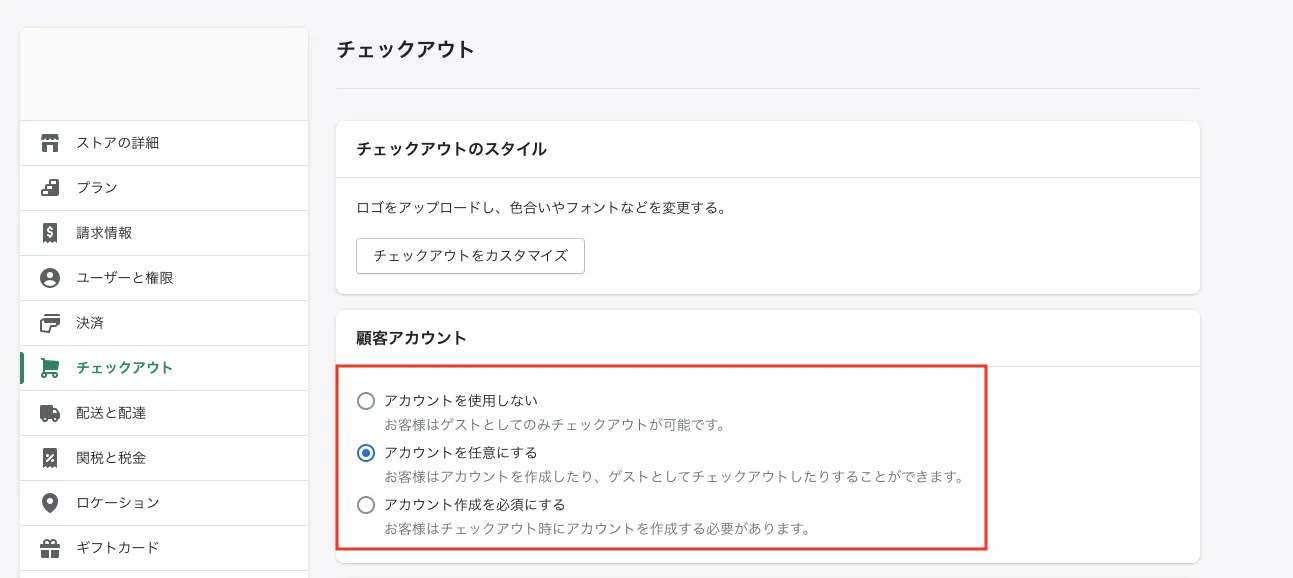Click the taxes icon beside 関税と税金

(x=50, y=458)
